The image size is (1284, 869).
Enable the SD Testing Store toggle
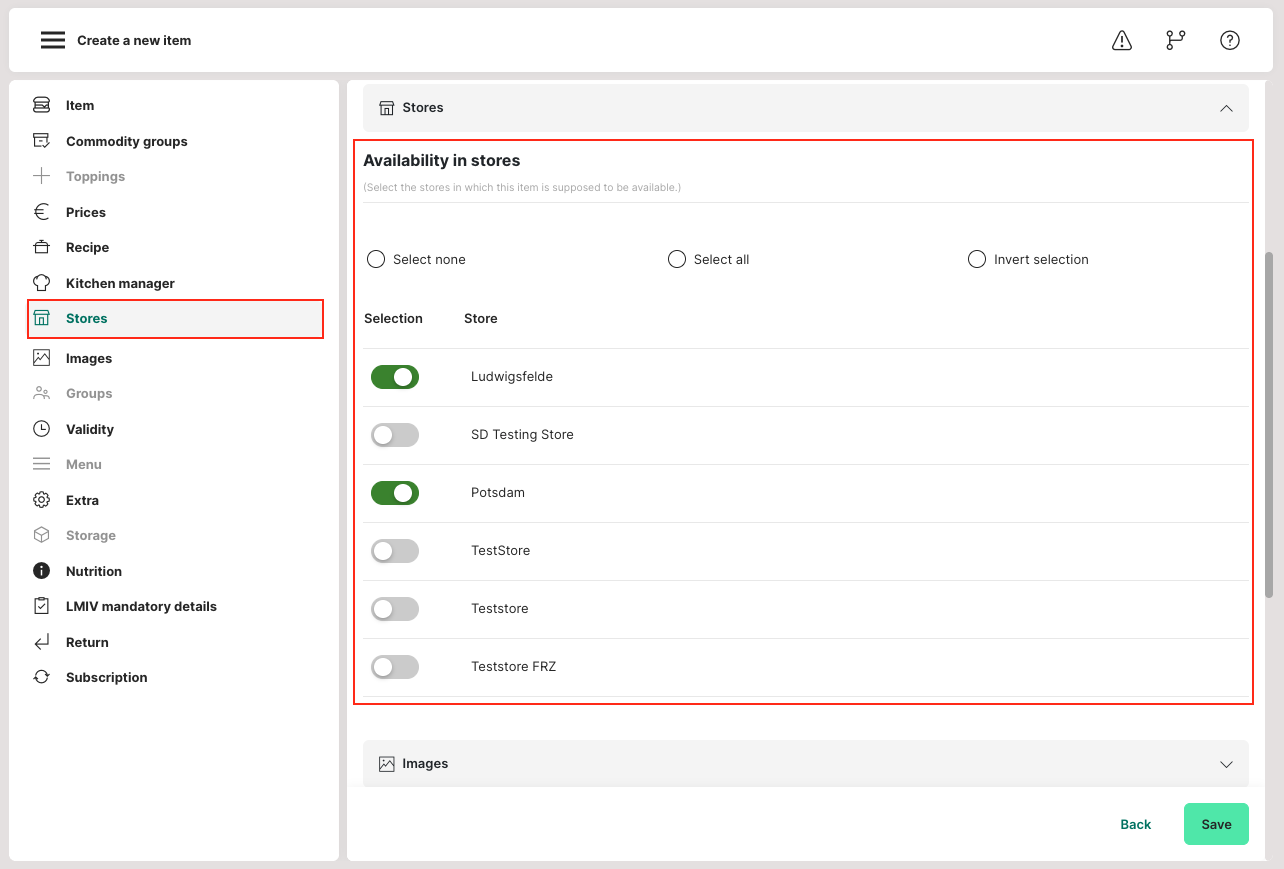[x=395, y=435]
